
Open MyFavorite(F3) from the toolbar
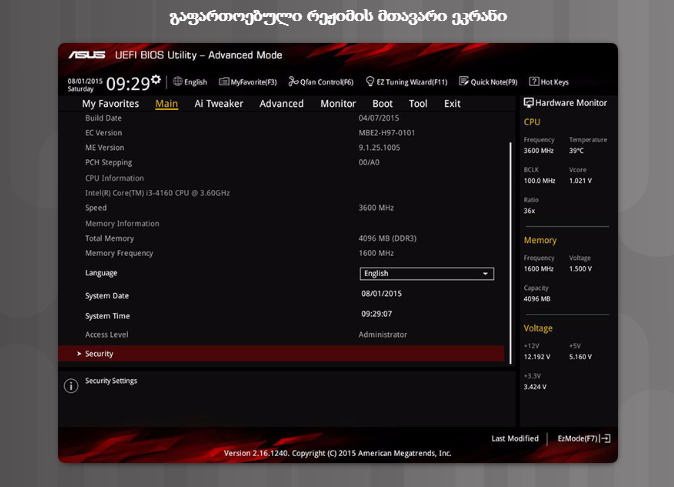tap(247, 82)
